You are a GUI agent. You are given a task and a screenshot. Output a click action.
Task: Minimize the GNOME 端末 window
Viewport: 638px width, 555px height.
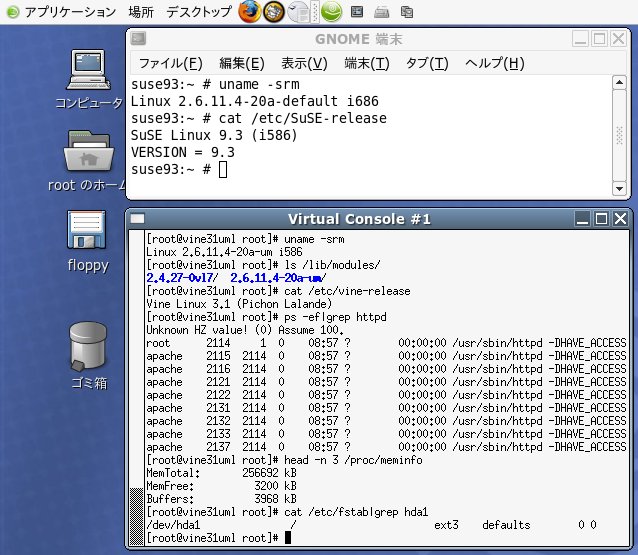coord(581,39)
